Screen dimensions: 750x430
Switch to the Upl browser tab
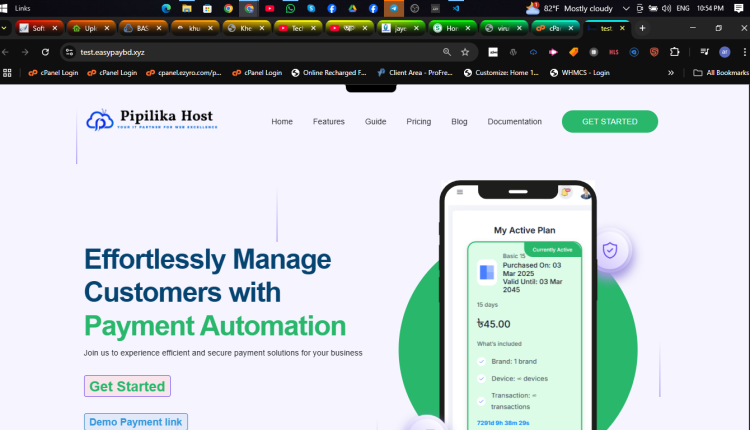tap(90, 28)
